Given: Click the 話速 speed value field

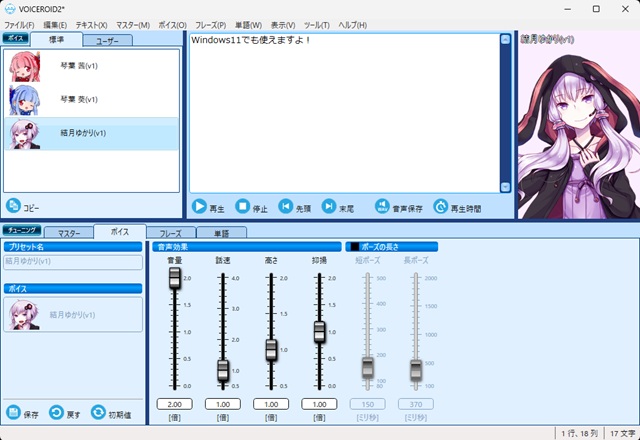Looking at the screenshot, I should [223, 404].
